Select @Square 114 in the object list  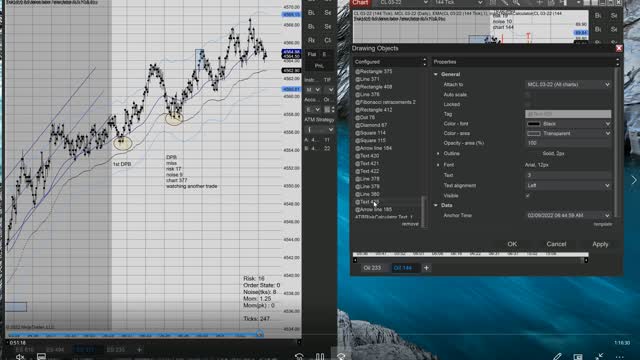(370, 133)
